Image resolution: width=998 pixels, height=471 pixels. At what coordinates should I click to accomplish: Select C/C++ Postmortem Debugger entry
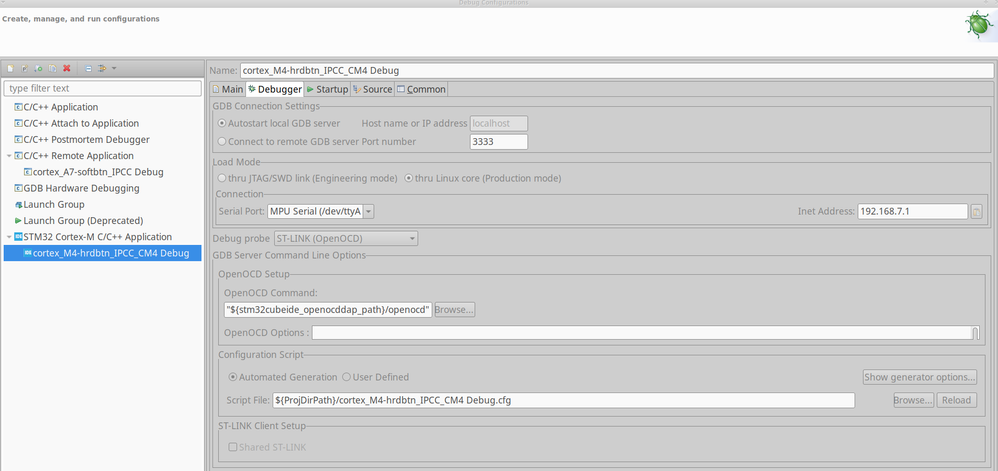[x=87, y=139]
